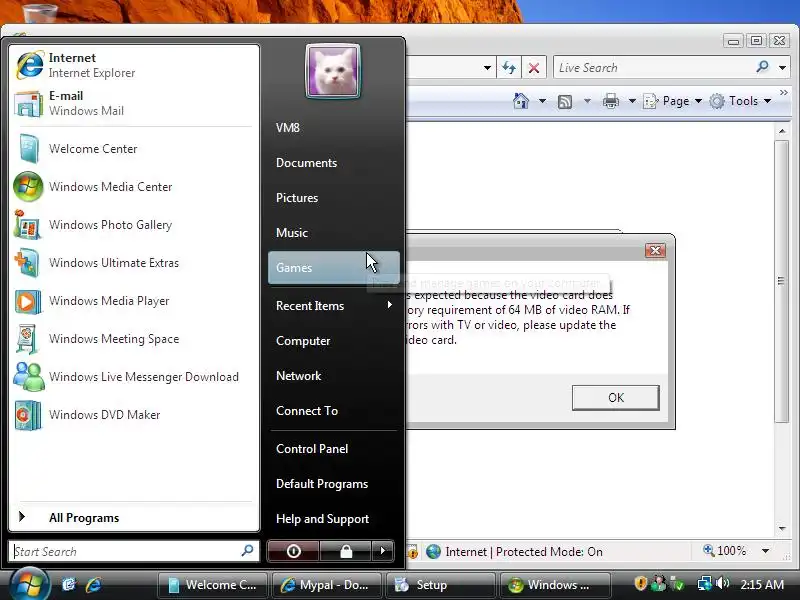
Task: Switch to Welcome Center taskbar button
Action: (x=212, y=585)
